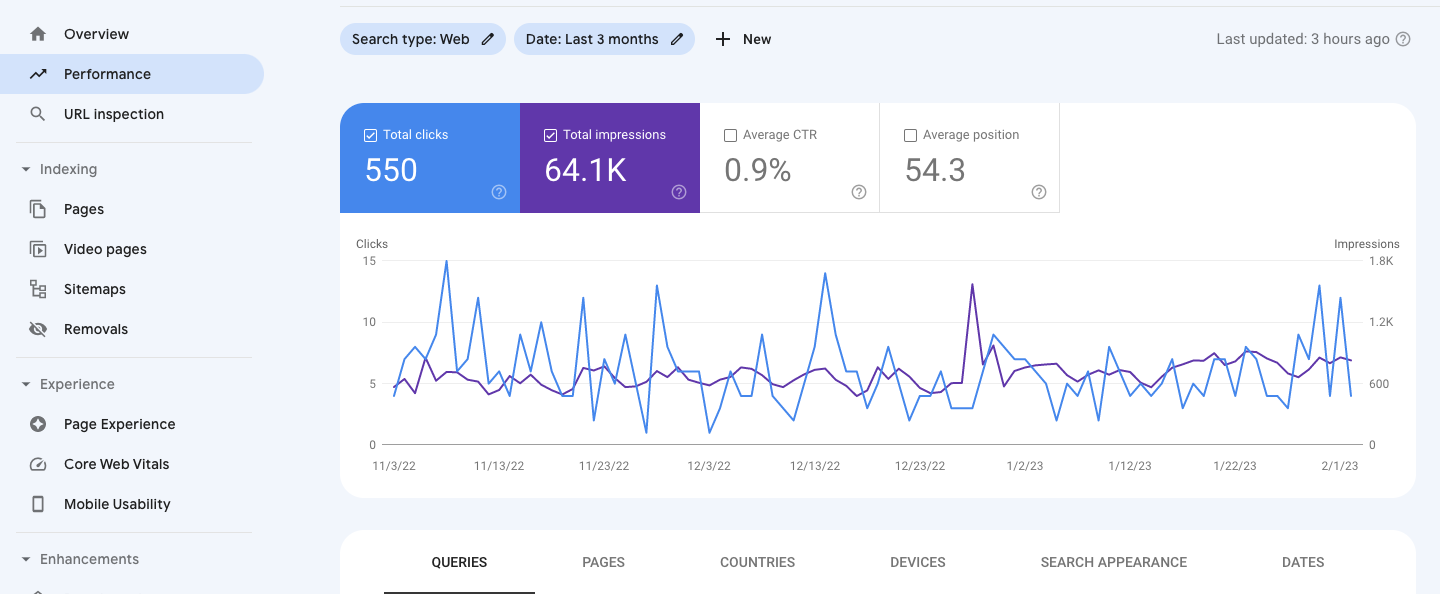Collapse the Indexing section

pyautogui.click(x=24, y=169)
